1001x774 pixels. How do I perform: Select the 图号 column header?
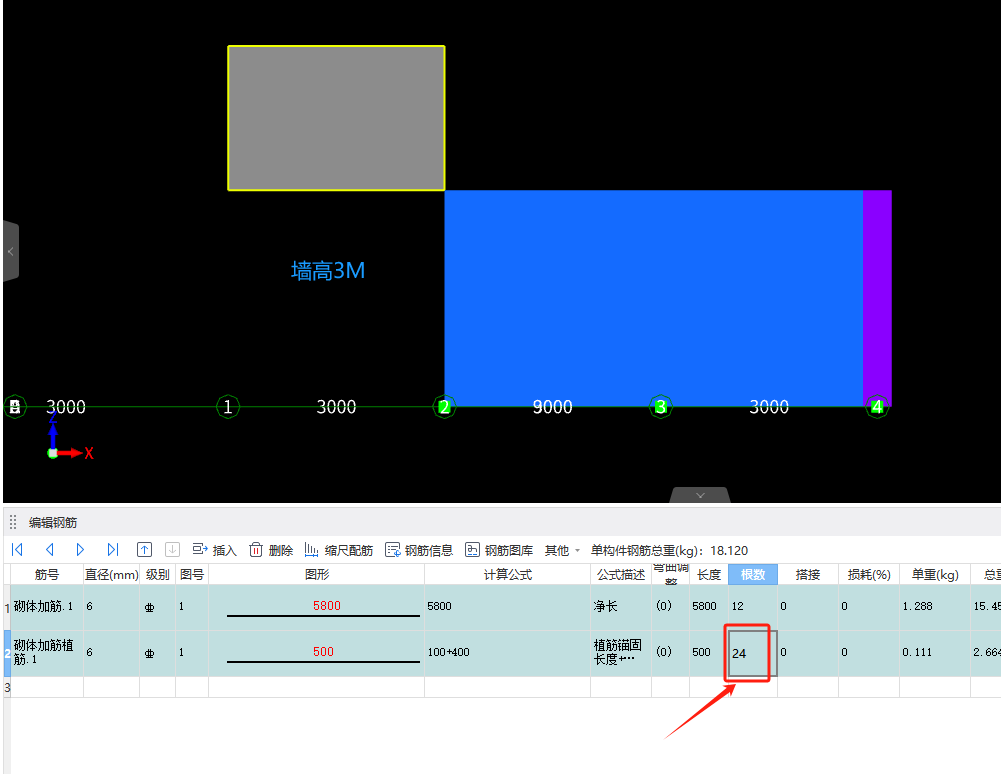192,574
